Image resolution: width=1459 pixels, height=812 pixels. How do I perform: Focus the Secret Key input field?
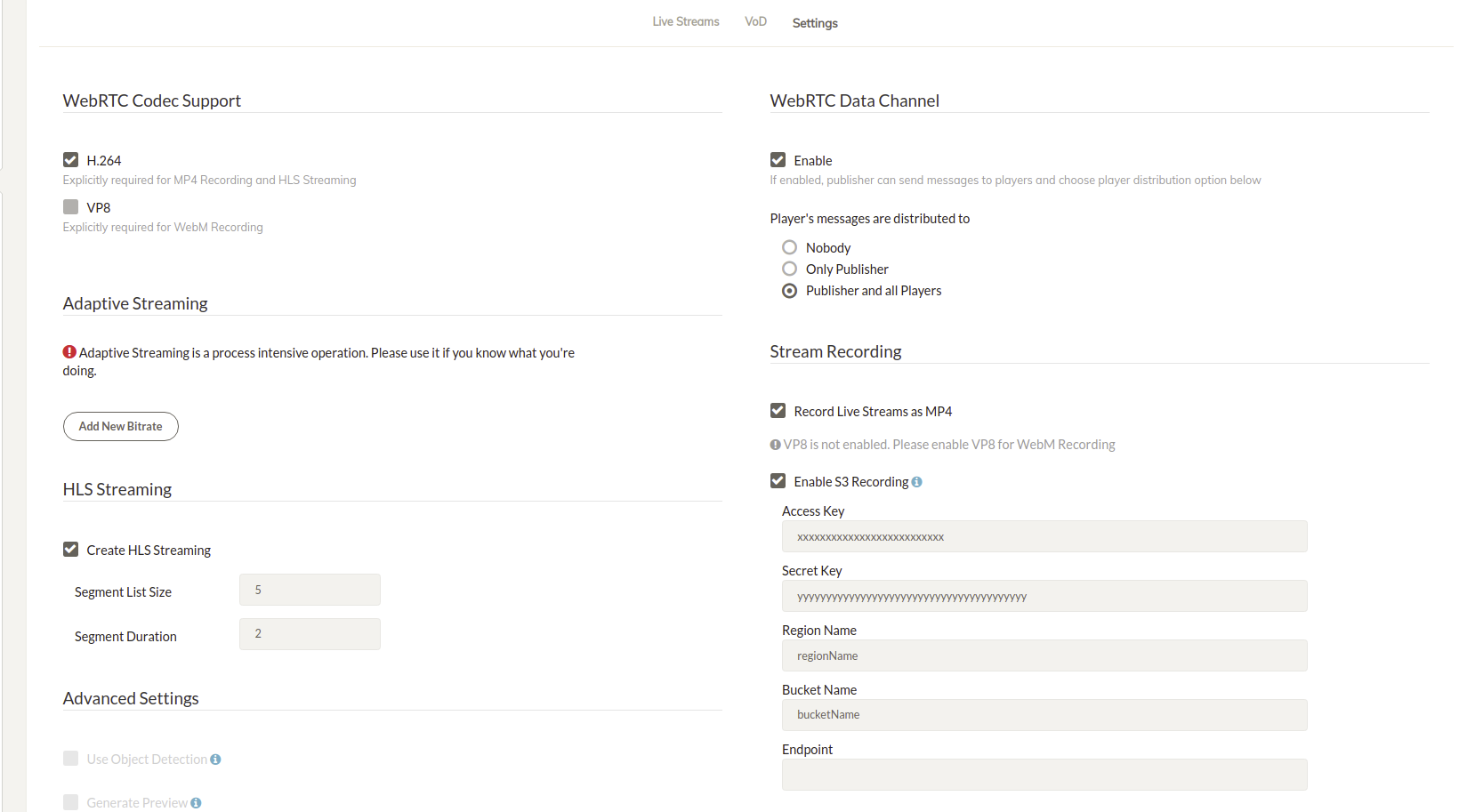(1044, 596)
